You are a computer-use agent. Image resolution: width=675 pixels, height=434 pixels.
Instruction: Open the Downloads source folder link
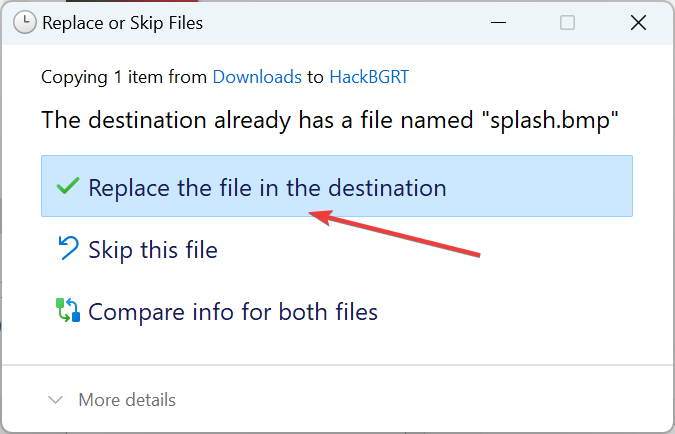257,76
